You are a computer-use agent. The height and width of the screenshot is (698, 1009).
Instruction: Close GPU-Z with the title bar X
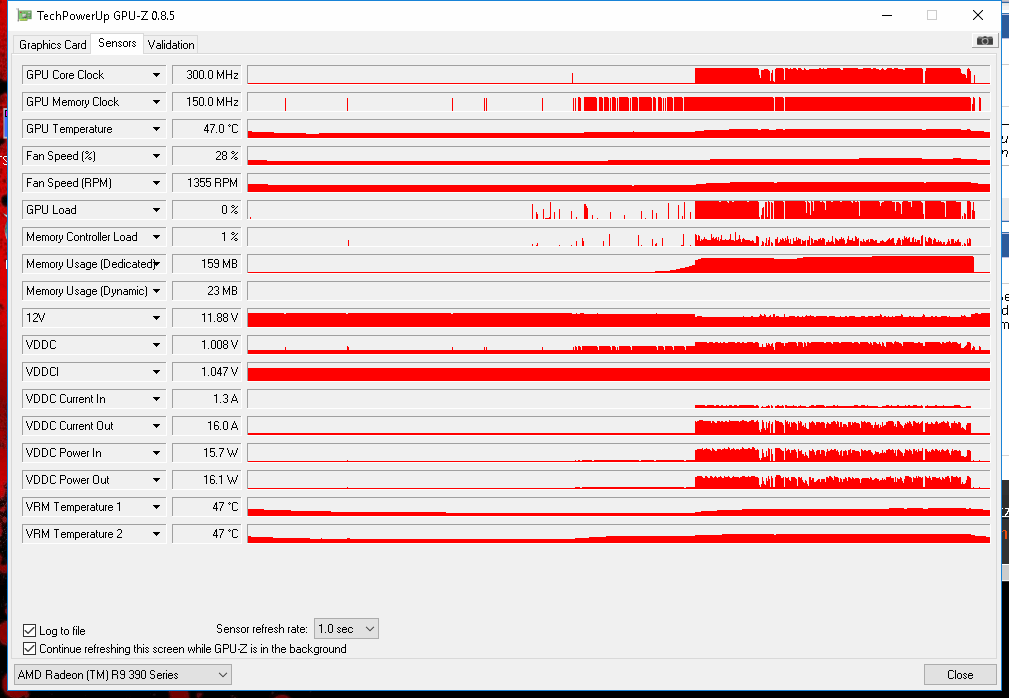coord(977,15)
